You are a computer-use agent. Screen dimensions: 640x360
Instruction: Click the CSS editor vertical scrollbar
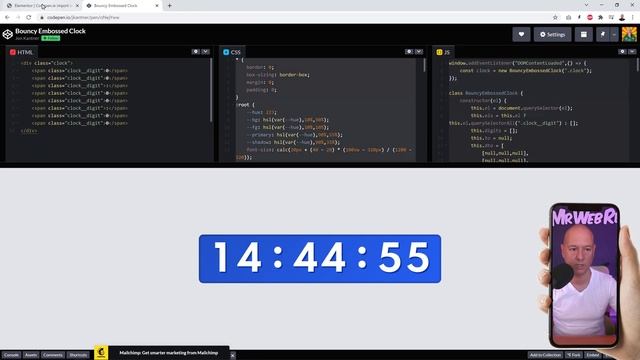424,65
